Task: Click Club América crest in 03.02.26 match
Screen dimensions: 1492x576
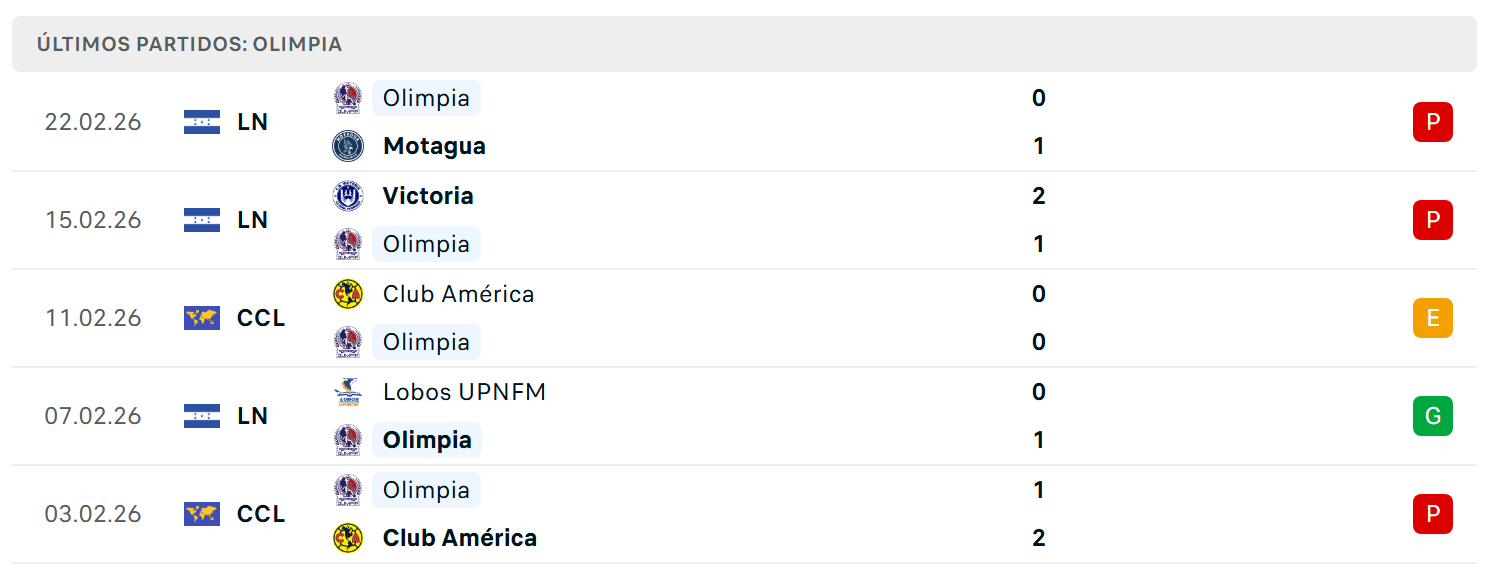Action: 348,538
